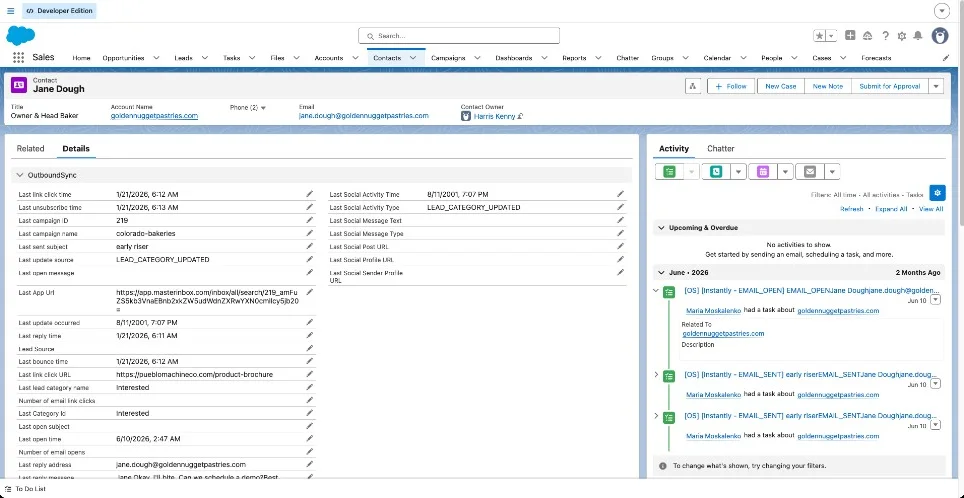This screenshot has width=964, height=498.
Task: Click the New Task green icon button
Action: pos(670,172)
